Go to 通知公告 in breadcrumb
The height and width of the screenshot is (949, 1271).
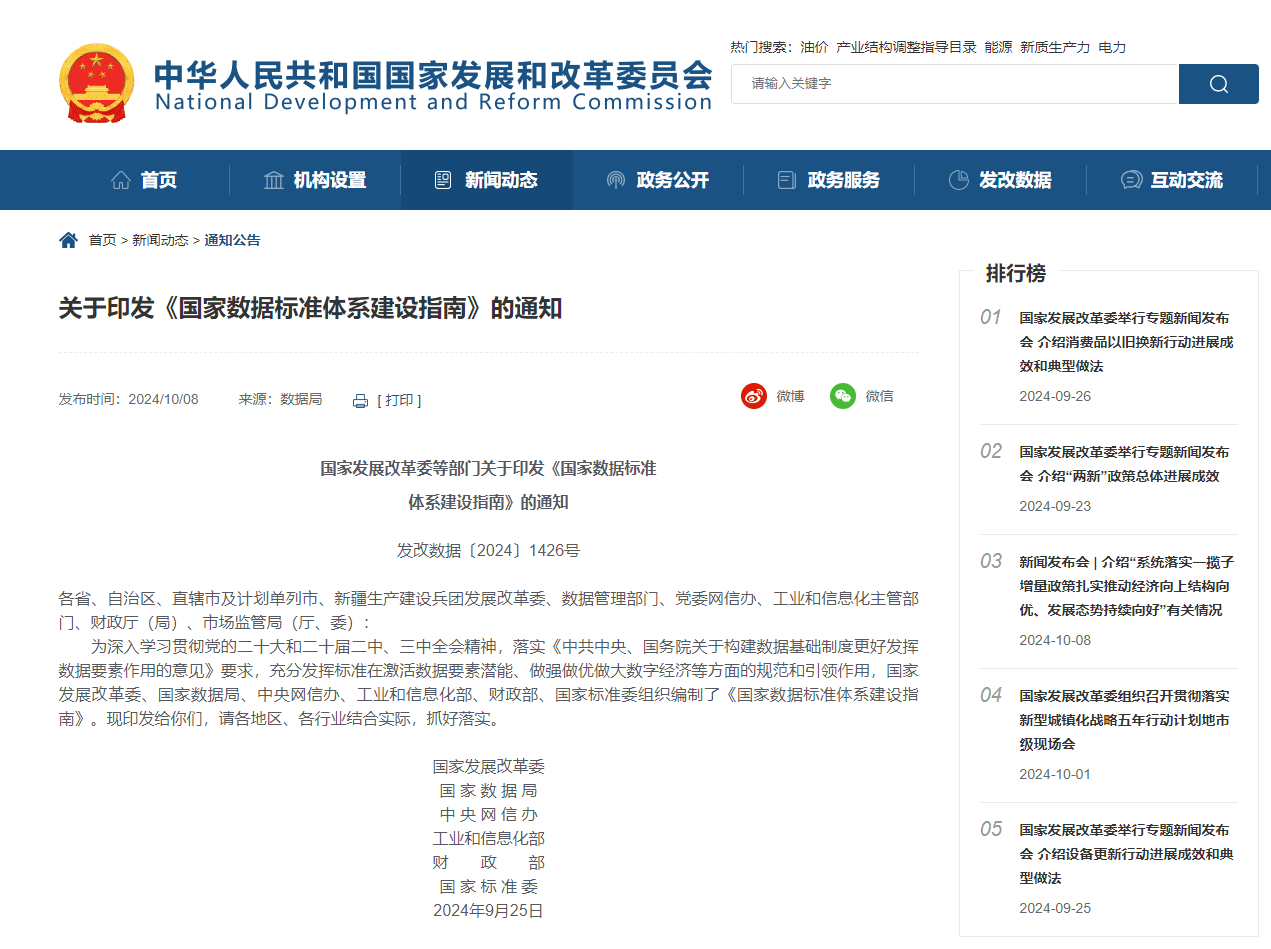click(x=232, y=240)
